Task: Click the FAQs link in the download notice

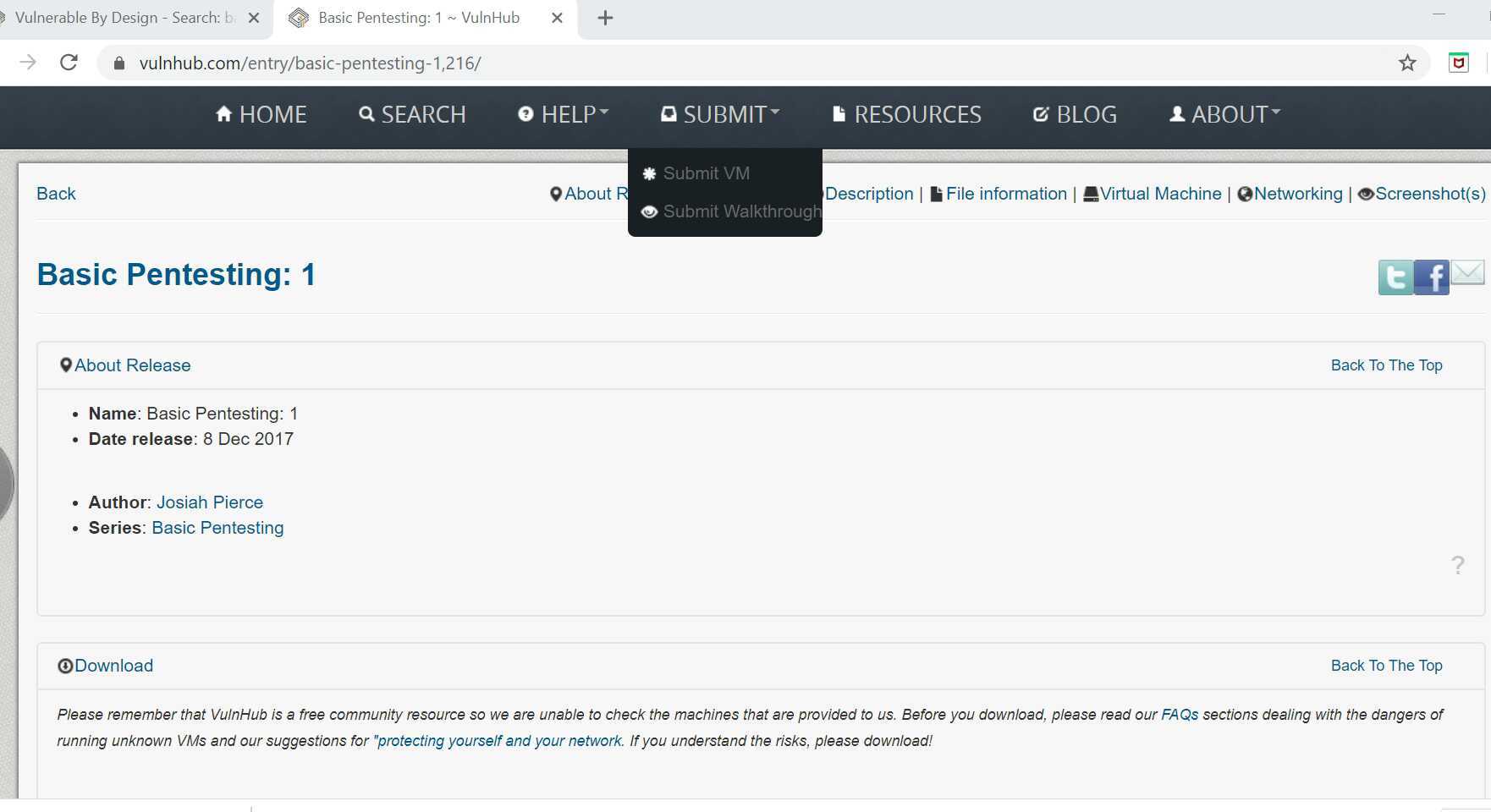Action: [x=1179, y=714]
